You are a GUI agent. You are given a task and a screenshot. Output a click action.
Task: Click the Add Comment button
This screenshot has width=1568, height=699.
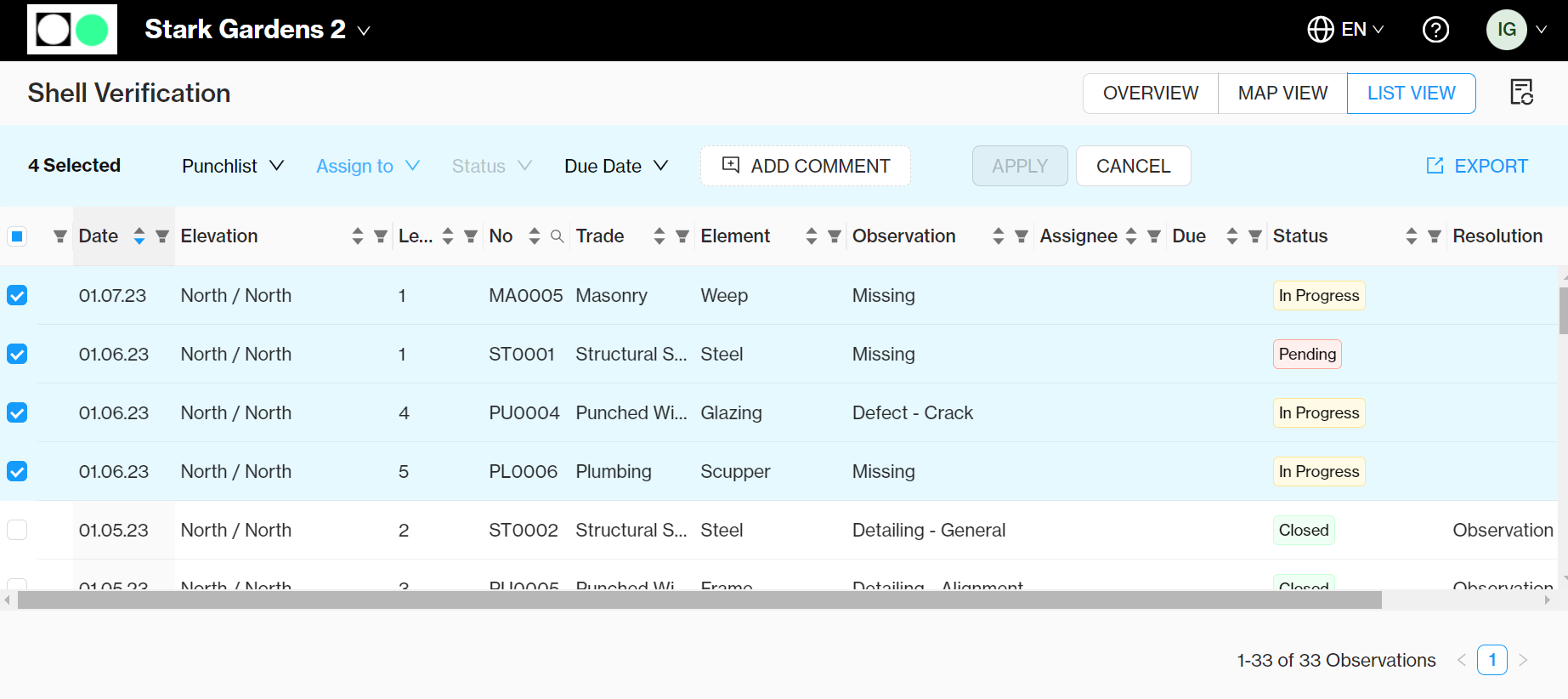[x=806, y=166]
